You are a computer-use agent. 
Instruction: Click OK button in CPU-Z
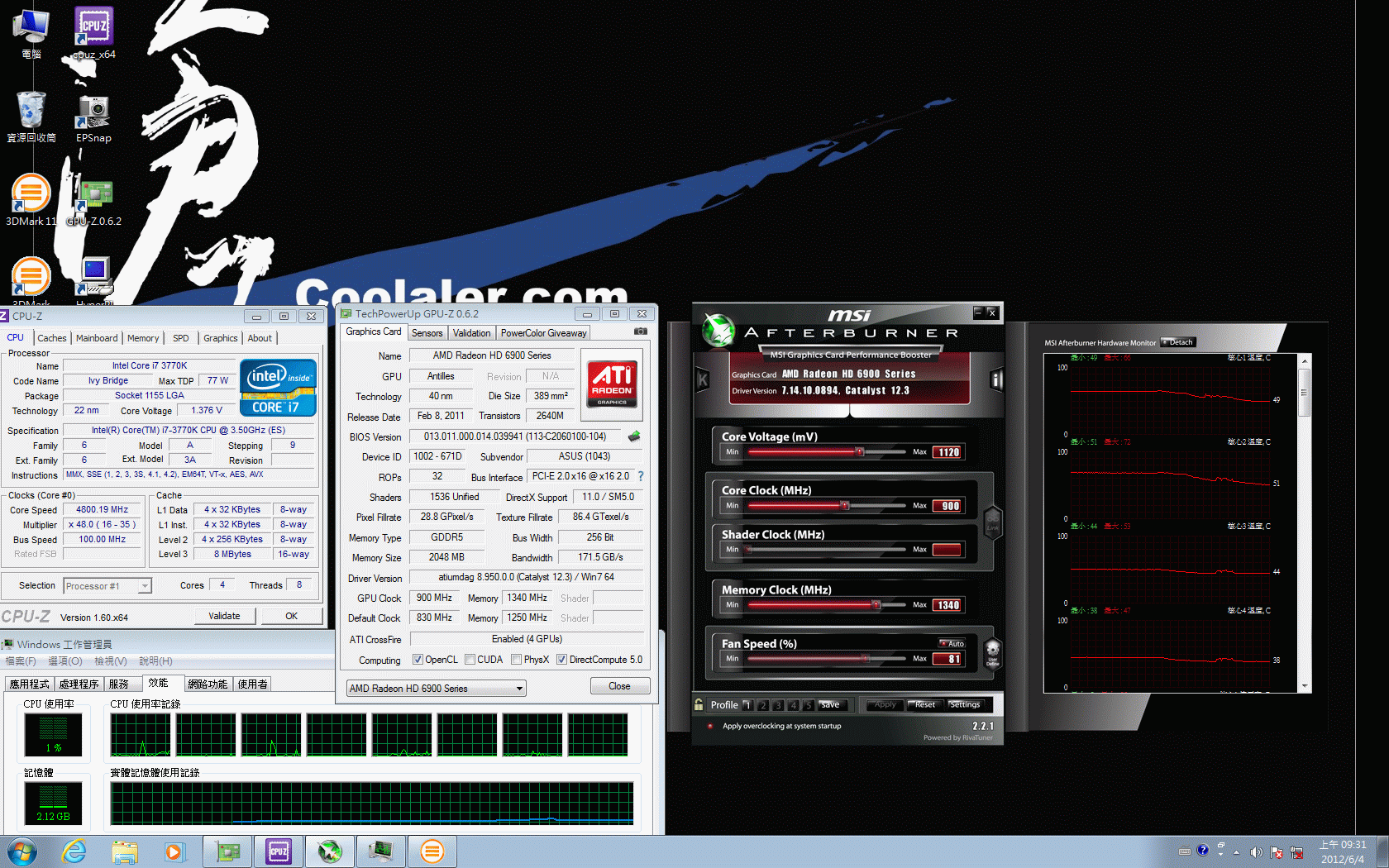292,616
